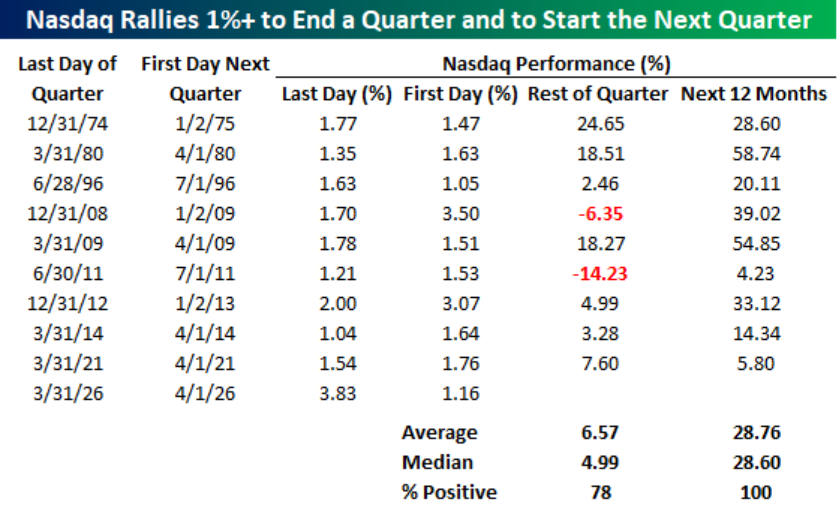The width and height of the screenshot is (838, 514).
Task: Select the 100 percent positive value
Action: (x=754, y=492)
